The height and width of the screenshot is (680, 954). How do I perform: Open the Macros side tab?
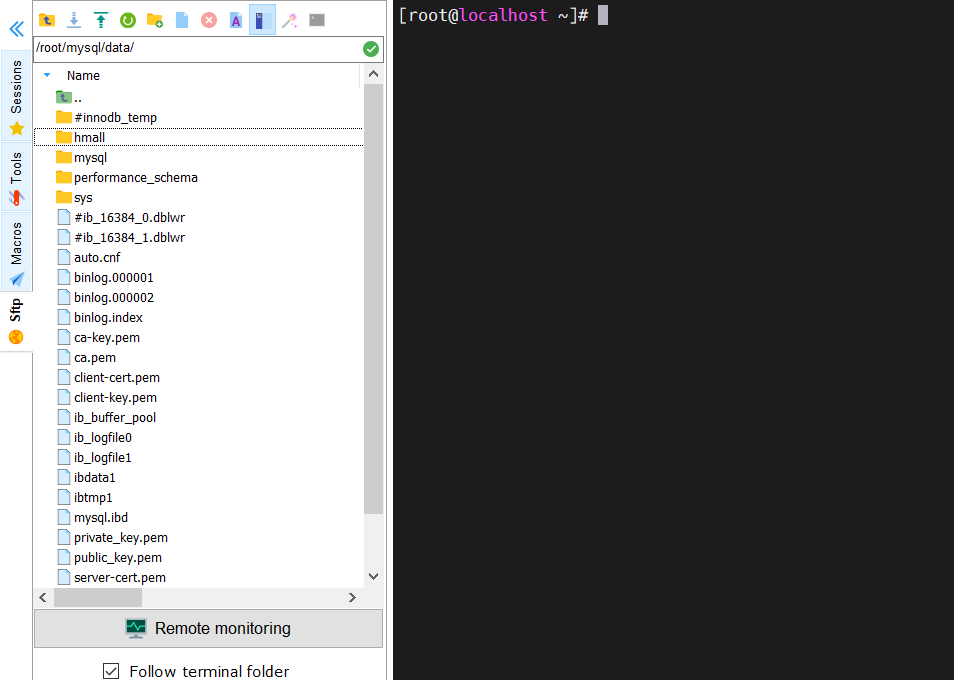point(16,252)
